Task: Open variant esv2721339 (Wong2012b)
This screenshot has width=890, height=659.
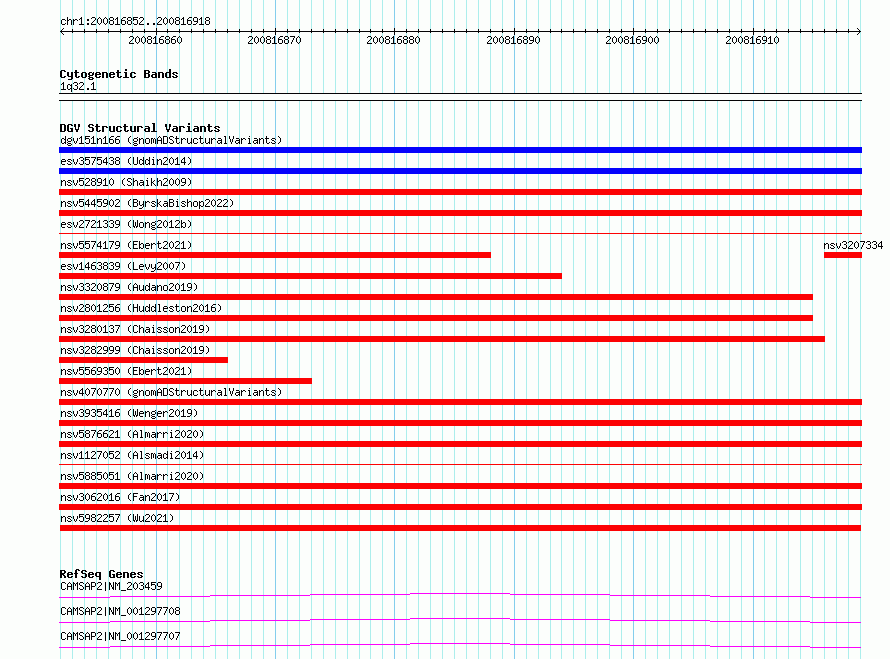Action: pyautogui.click(x=126, y=224)
